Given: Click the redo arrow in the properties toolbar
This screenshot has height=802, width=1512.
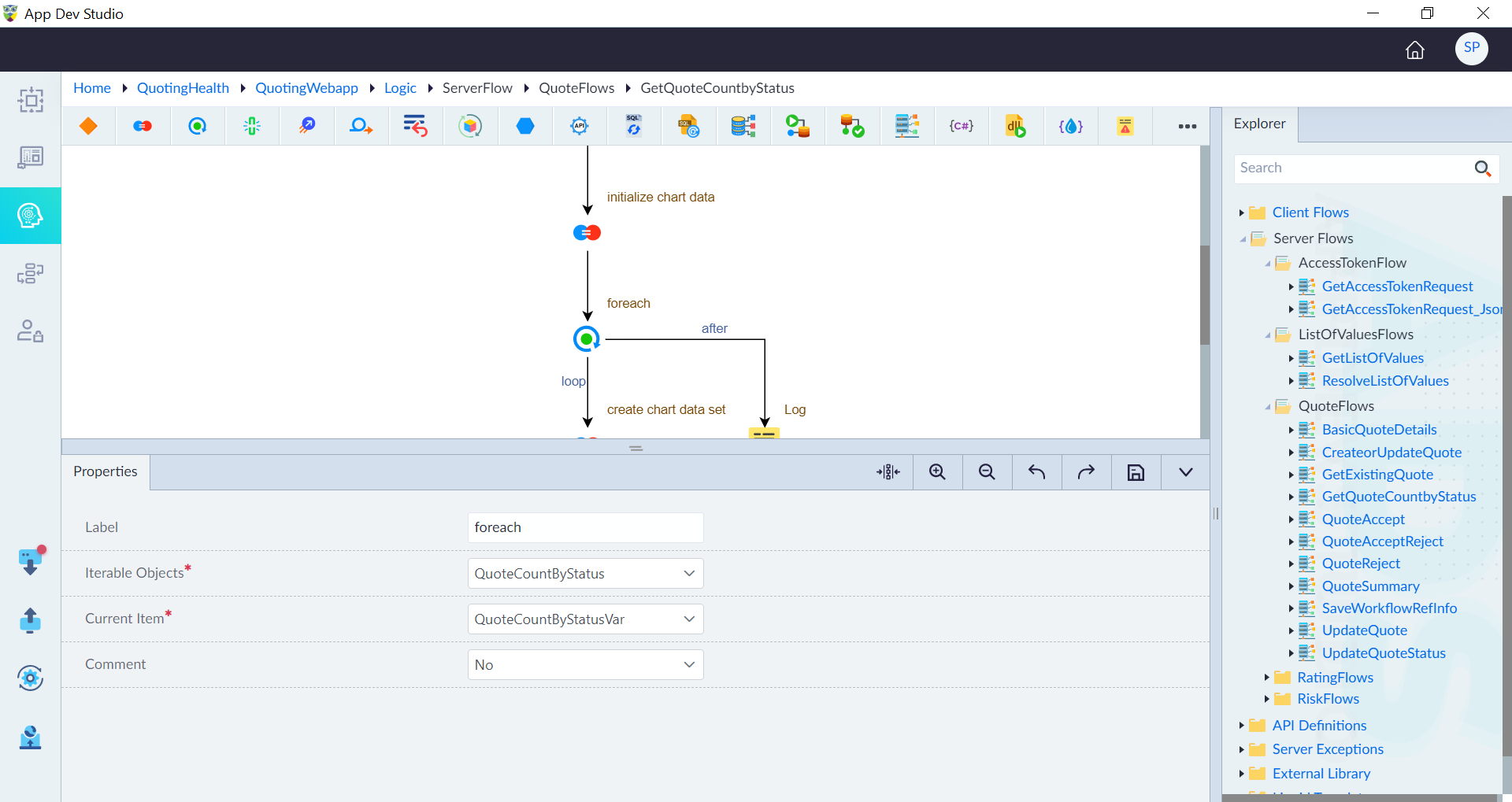Looking at the screenshot, I should (x=1086, y=472).
